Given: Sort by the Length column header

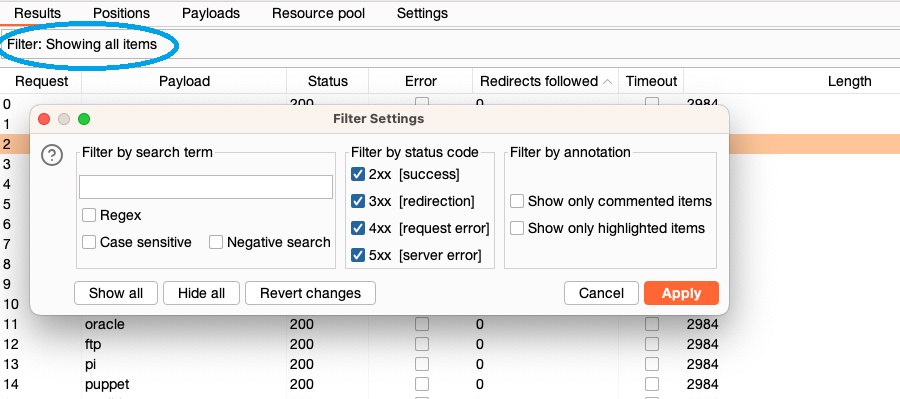Looking at the screenshot, I should tap(849, 81).
